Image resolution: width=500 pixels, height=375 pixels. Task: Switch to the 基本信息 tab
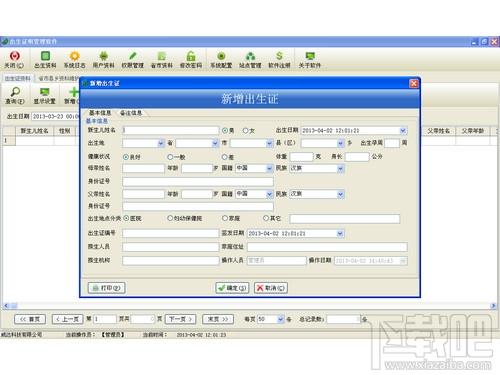(100, 113)
